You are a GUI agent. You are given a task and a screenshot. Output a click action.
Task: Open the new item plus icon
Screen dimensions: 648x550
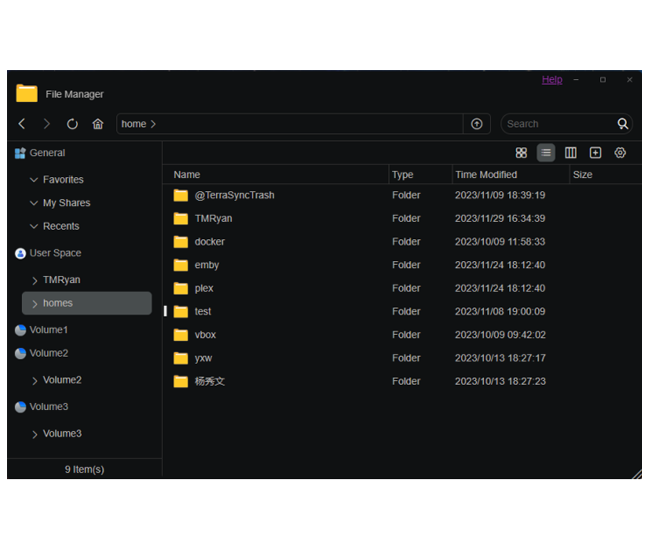point(595,153)
